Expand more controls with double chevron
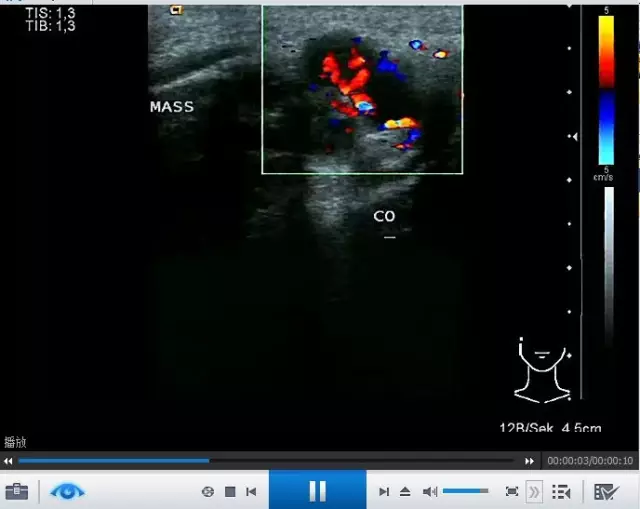 tap(534, 492)
